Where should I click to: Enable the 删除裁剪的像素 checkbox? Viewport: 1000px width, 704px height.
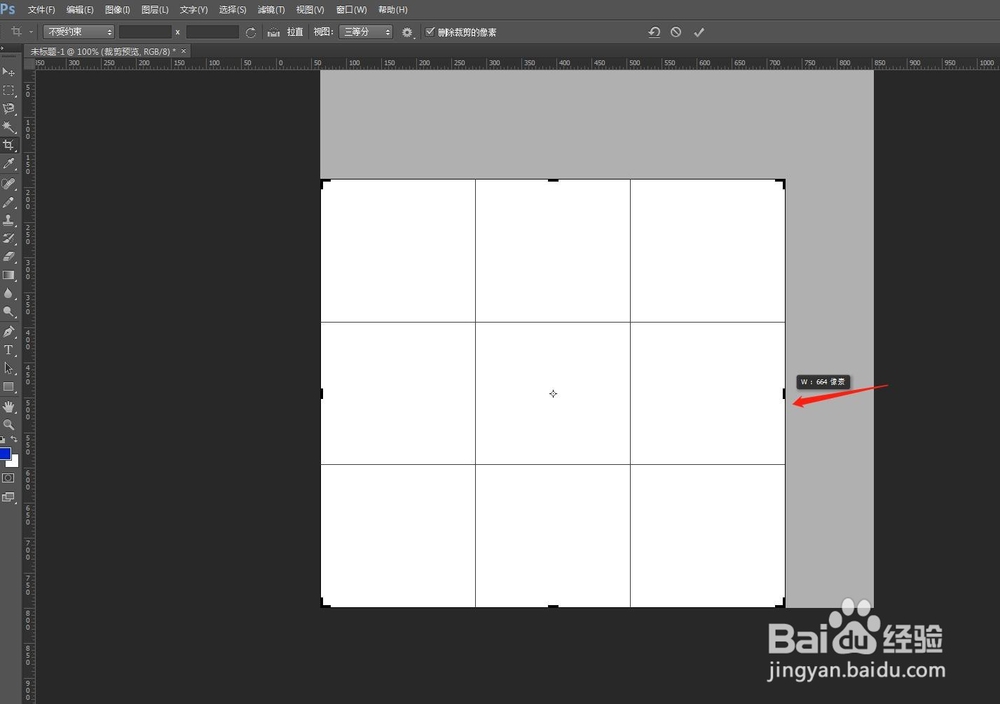click(432, 31)
